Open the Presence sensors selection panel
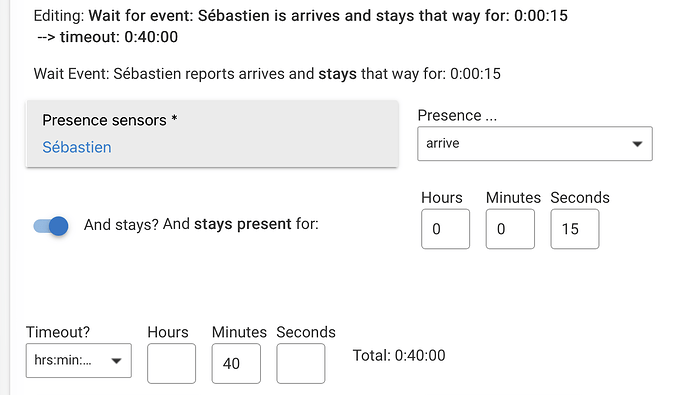Screen dimensions: 690x395 click(x=212, y=134)
